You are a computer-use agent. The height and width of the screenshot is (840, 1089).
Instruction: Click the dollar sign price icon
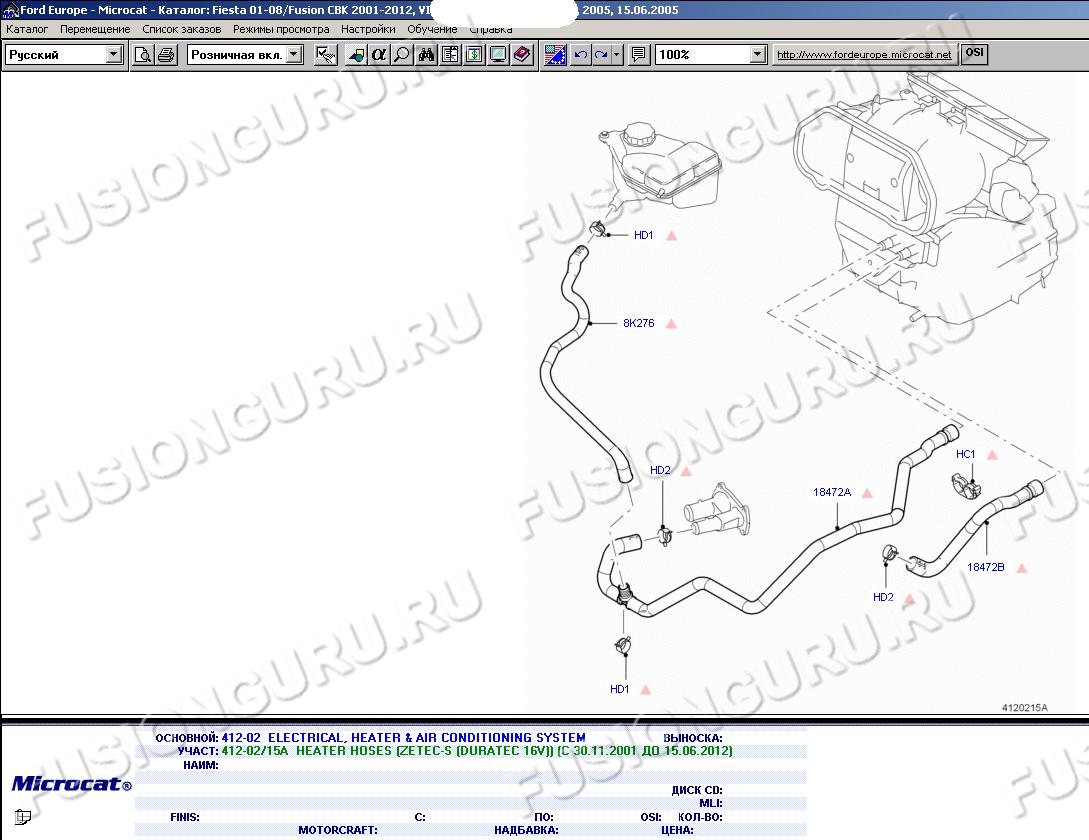[474, 54]
